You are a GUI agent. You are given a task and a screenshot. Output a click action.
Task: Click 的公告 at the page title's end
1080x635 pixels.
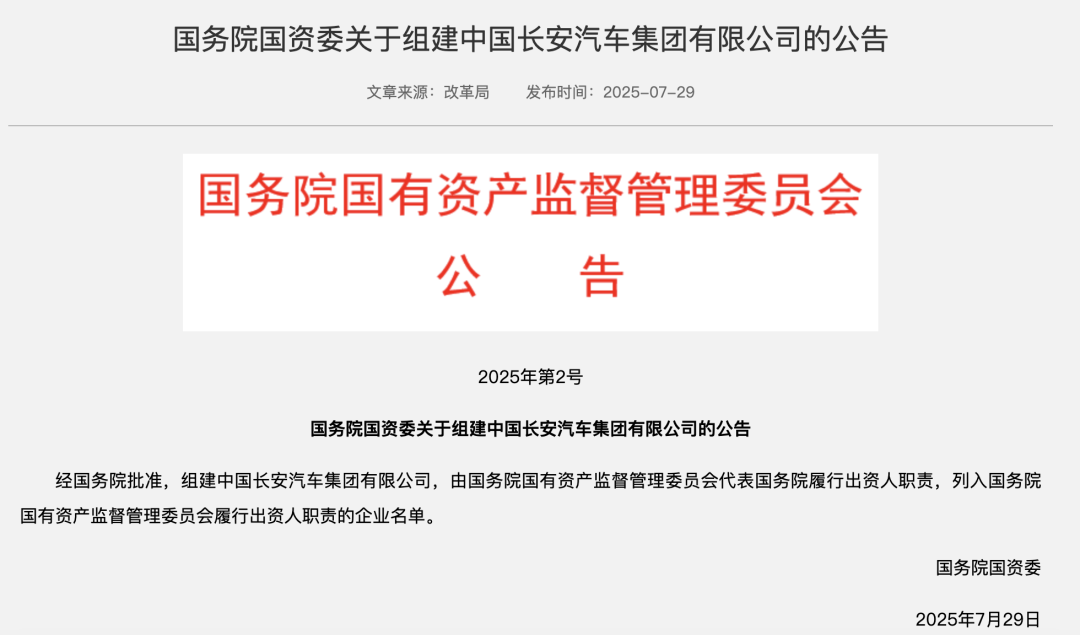tap(846, 39)
